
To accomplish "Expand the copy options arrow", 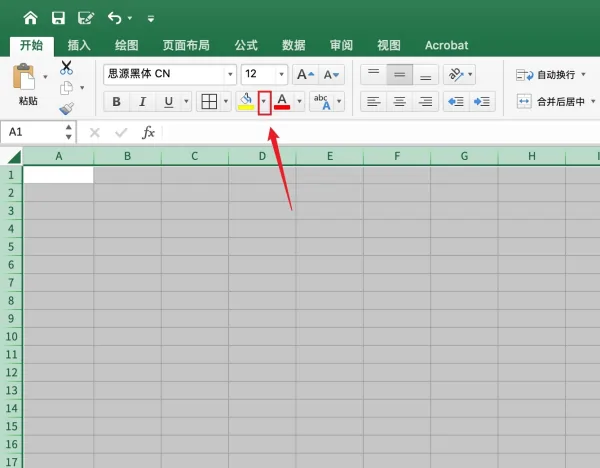I will pyautogui.click(x=82, y=88).
